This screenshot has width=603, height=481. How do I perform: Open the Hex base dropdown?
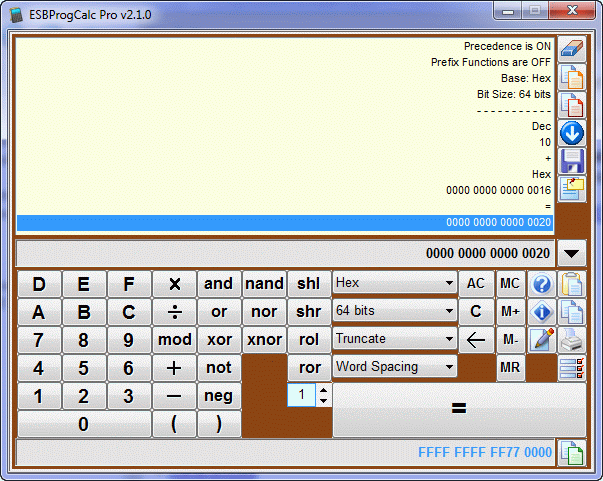[395, 283]
